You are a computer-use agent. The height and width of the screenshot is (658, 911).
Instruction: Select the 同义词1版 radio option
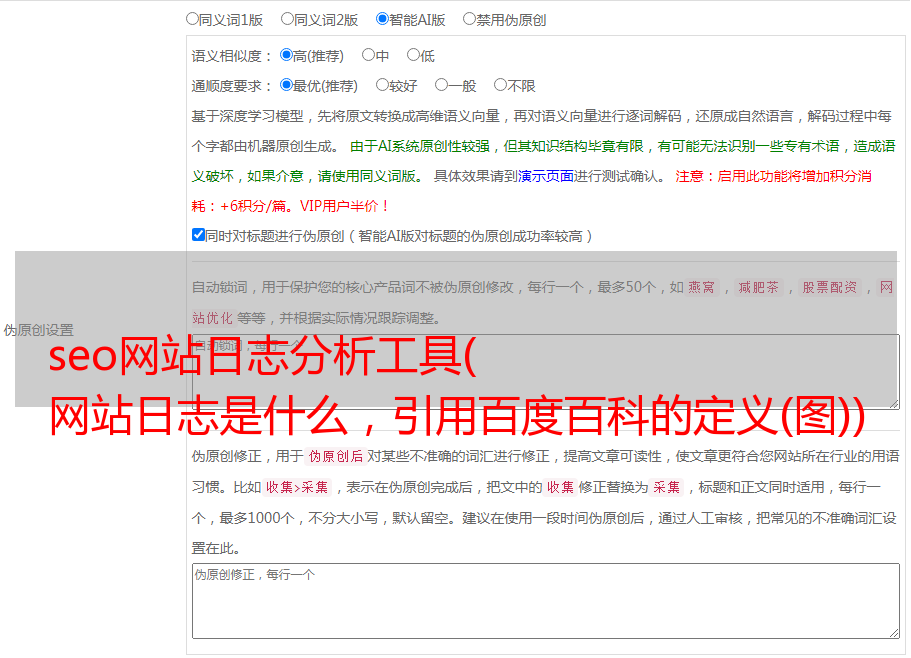(x=192, y=19)
